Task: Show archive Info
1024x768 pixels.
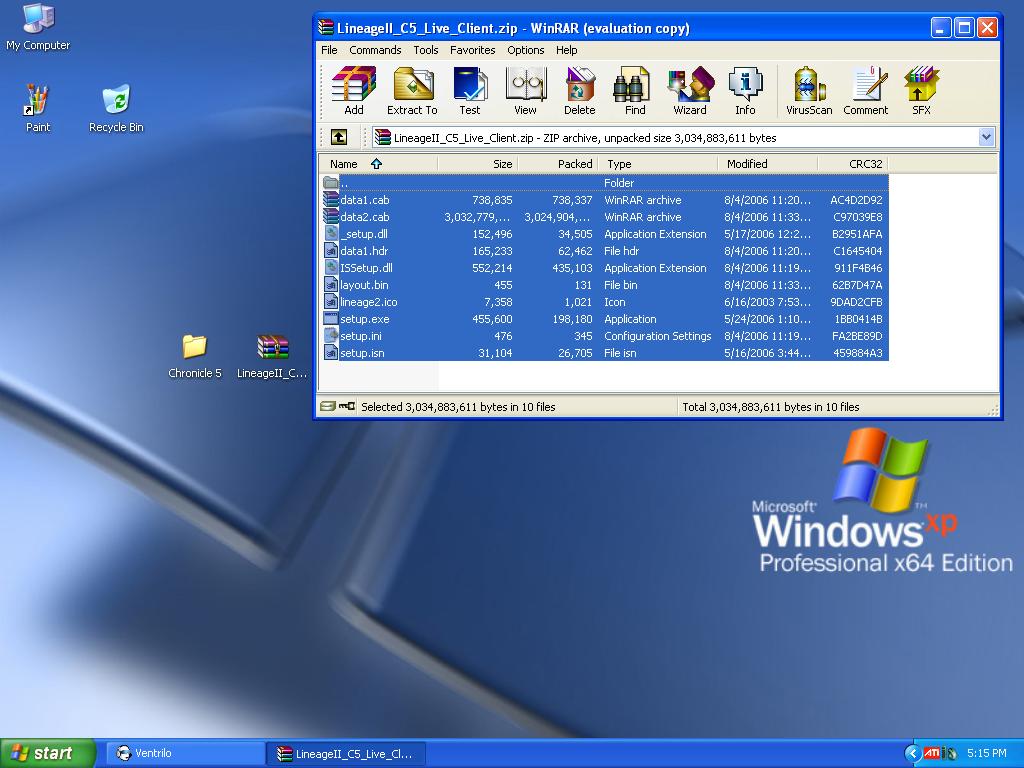Action: click(745, 91)
